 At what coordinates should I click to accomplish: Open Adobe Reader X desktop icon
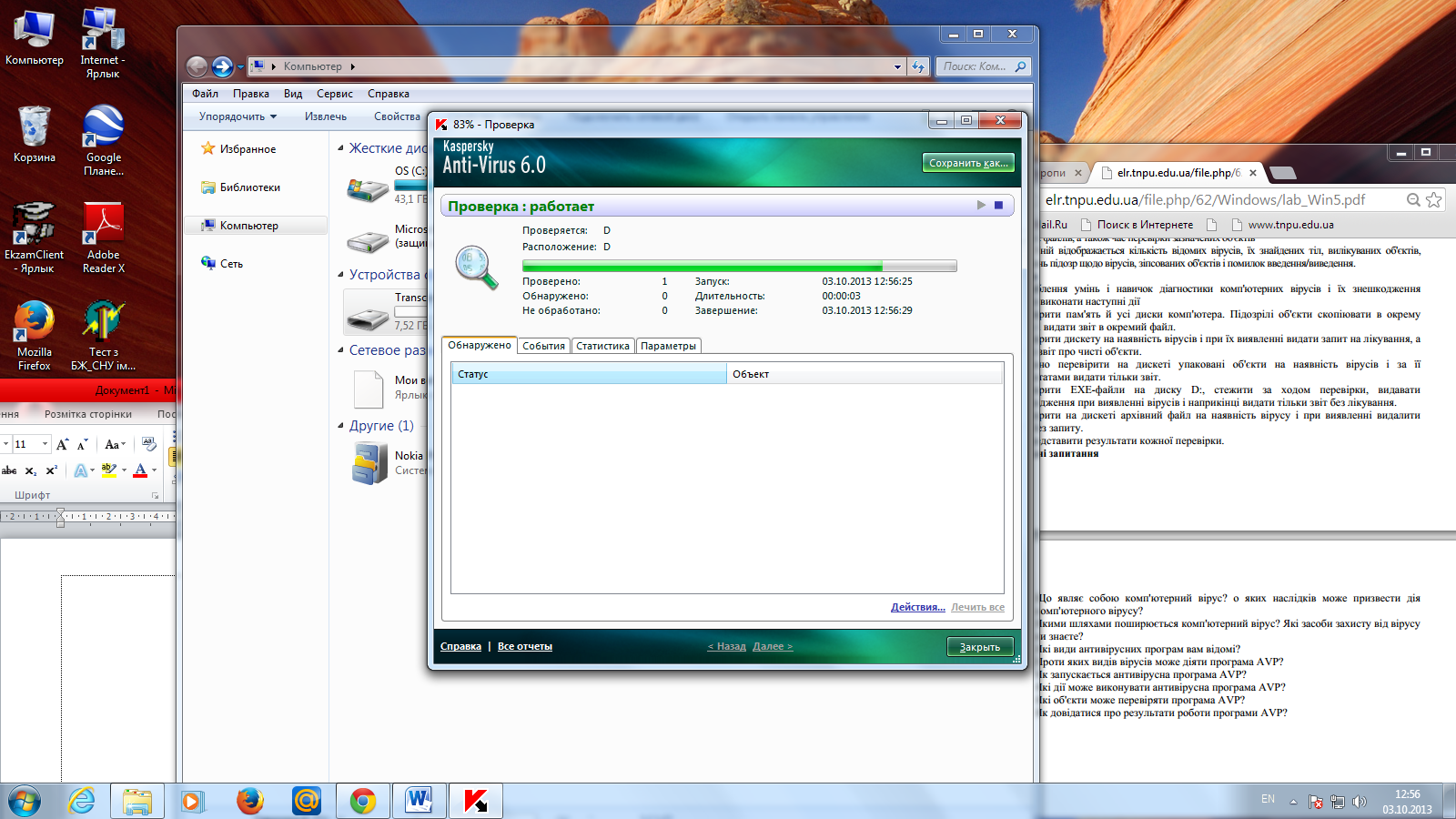(x=104, y=238)
